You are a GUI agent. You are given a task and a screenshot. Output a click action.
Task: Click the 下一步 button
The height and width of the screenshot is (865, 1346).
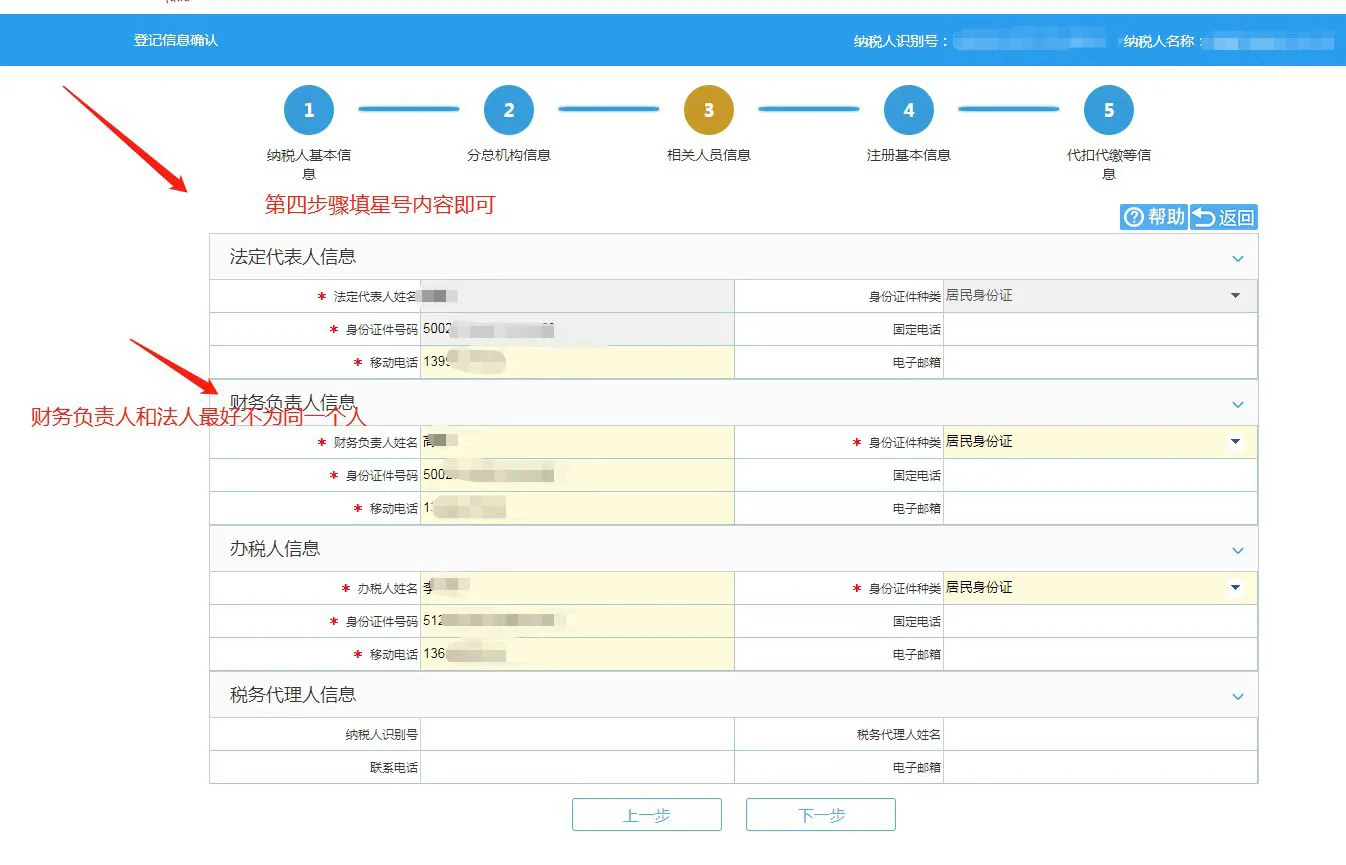pyautogui.click(x=820, y=815)
